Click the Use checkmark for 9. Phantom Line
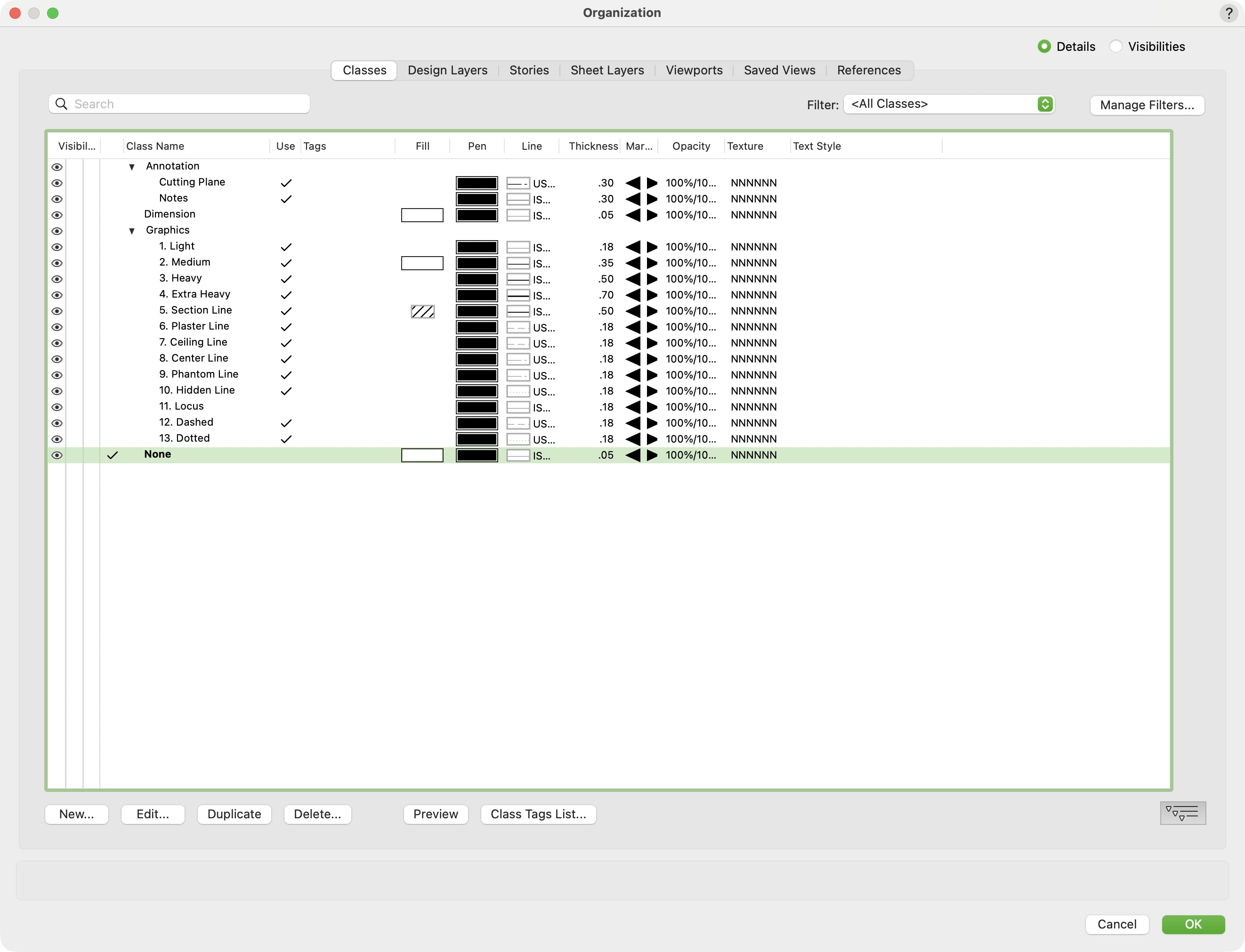Screen dimensions: 1245x952 [286, 375]
